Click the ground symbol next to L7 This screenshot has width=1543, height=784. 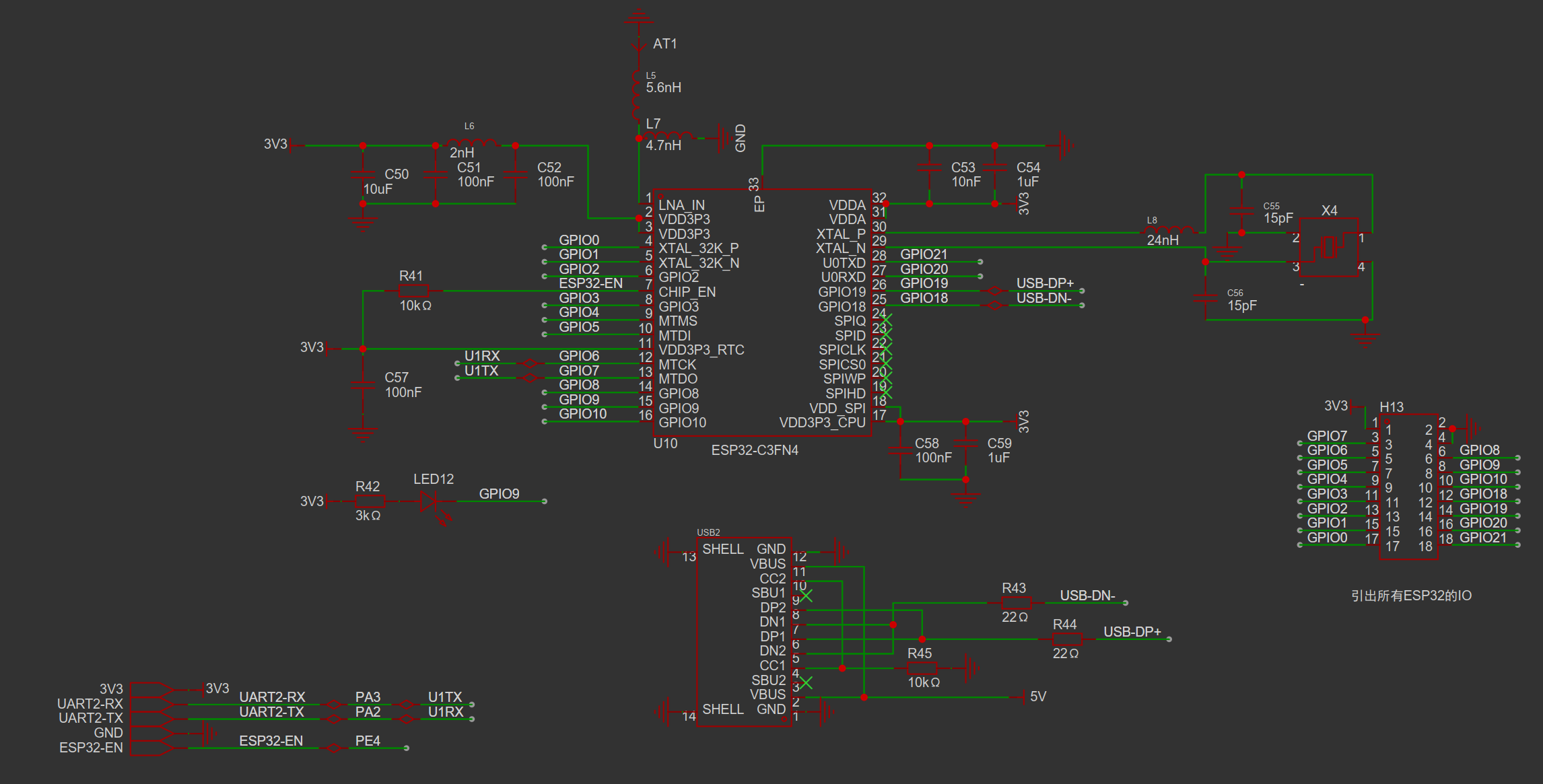[724, 138]
